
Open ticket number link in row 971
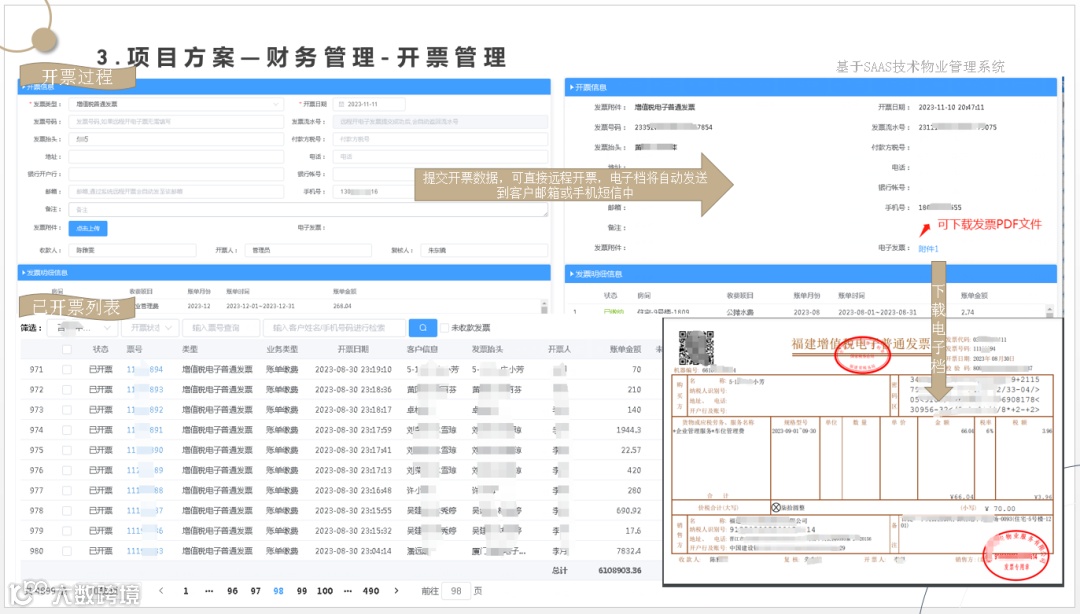click(145, 369)
